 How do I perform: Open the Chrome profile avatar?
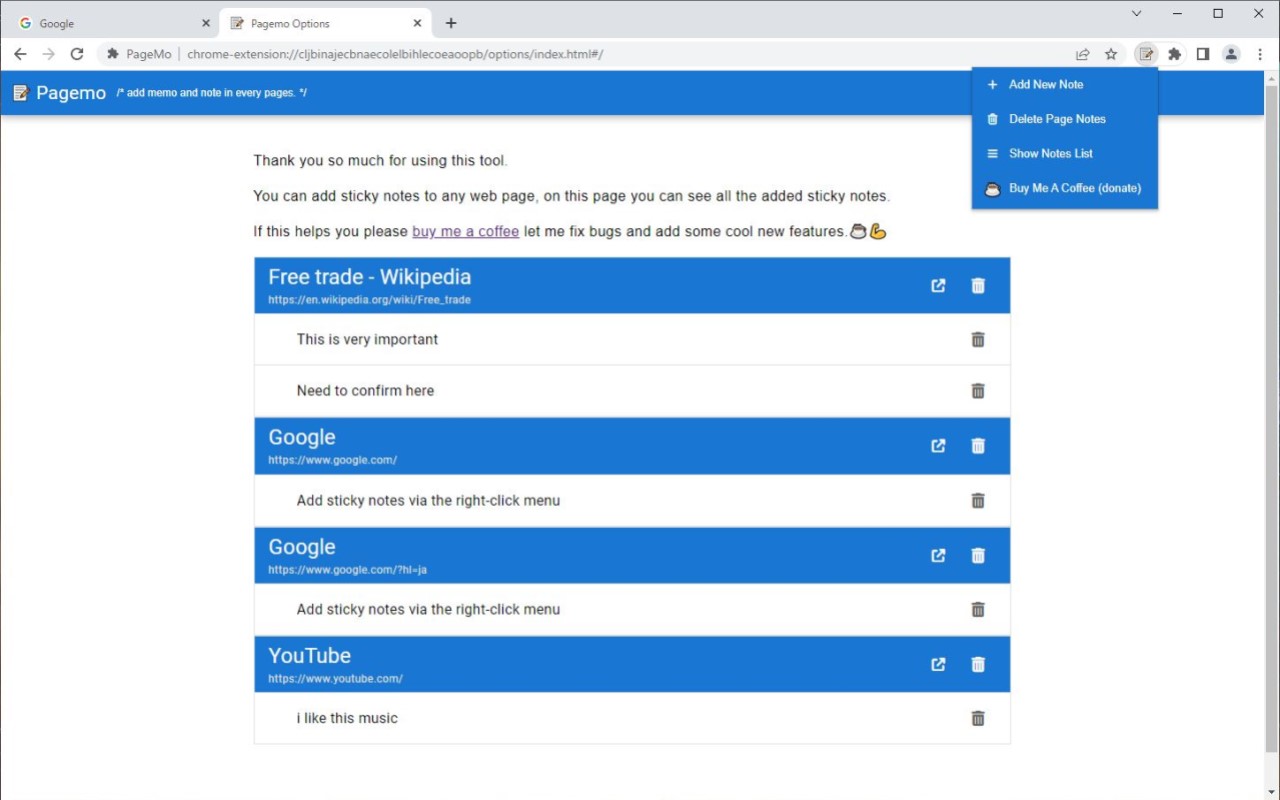click(1231, 54)
